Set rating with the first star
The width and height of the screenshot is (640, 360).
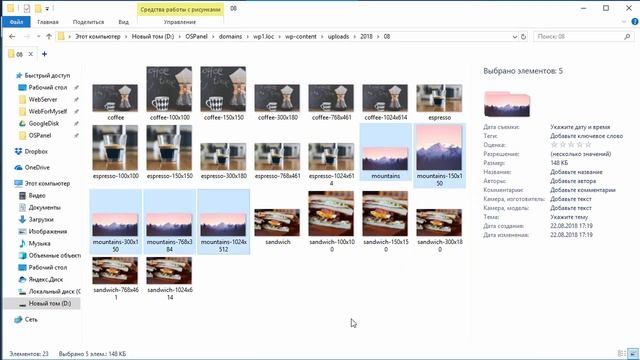pos(554,145)
